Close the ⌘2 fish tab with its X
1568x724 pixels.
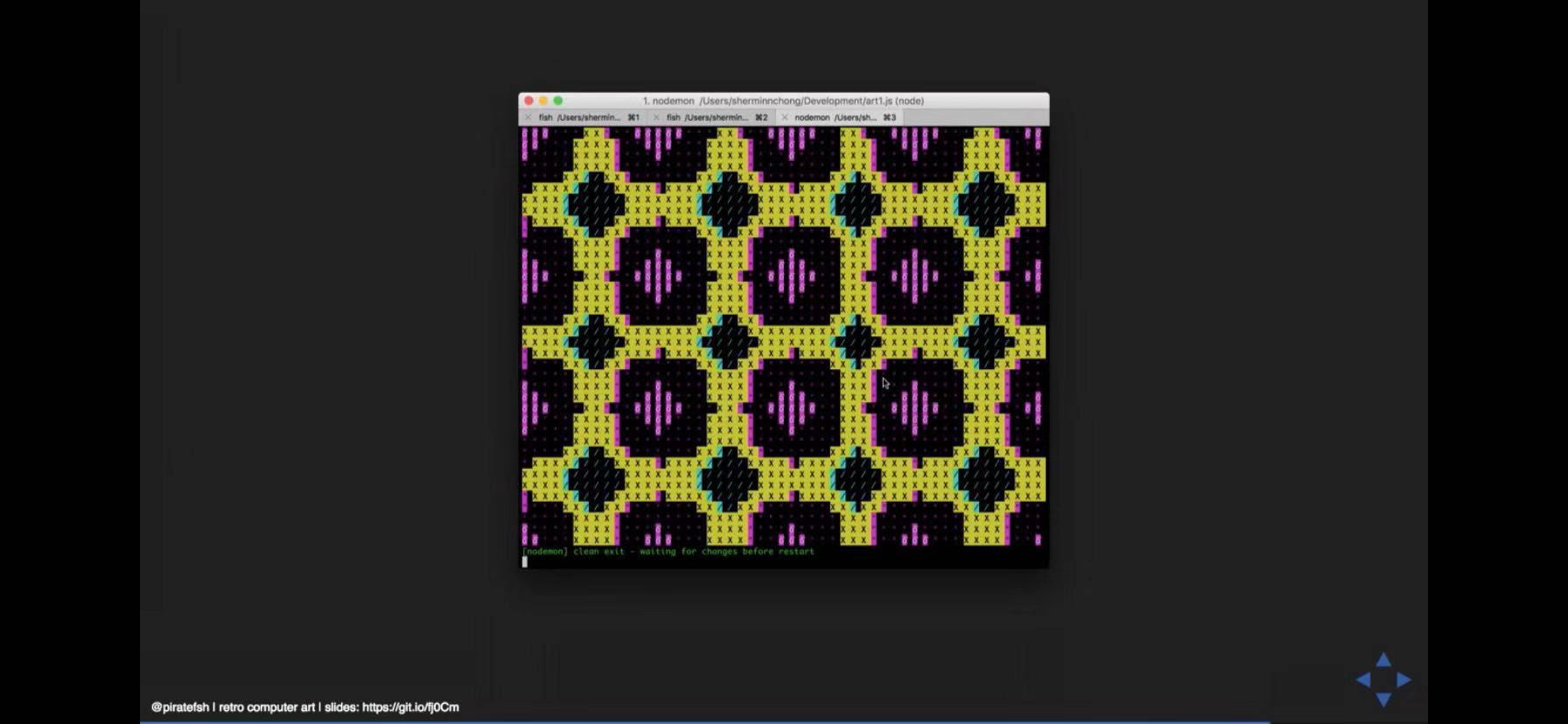[x=656, y=117]
